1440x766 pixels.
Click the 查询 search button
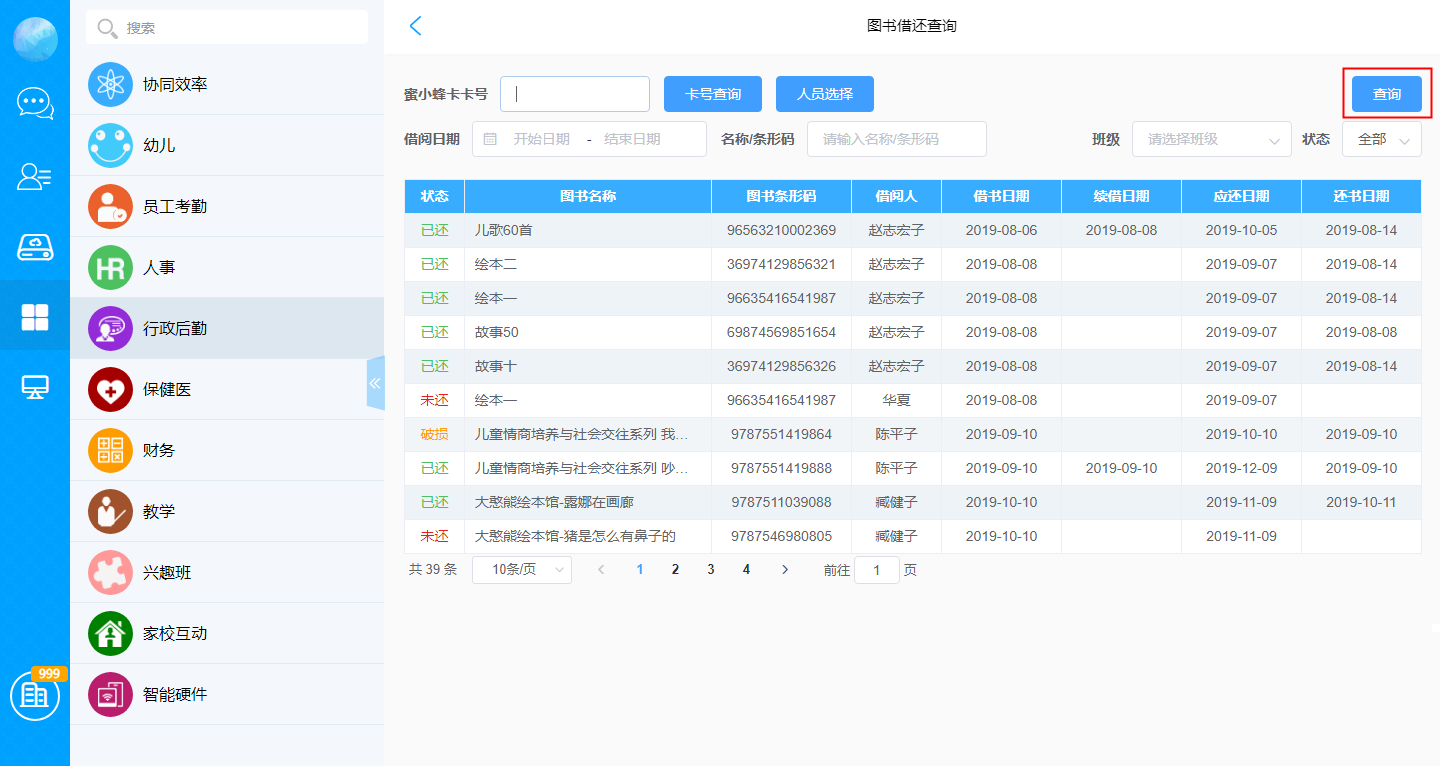click(x=1386, y=94)
